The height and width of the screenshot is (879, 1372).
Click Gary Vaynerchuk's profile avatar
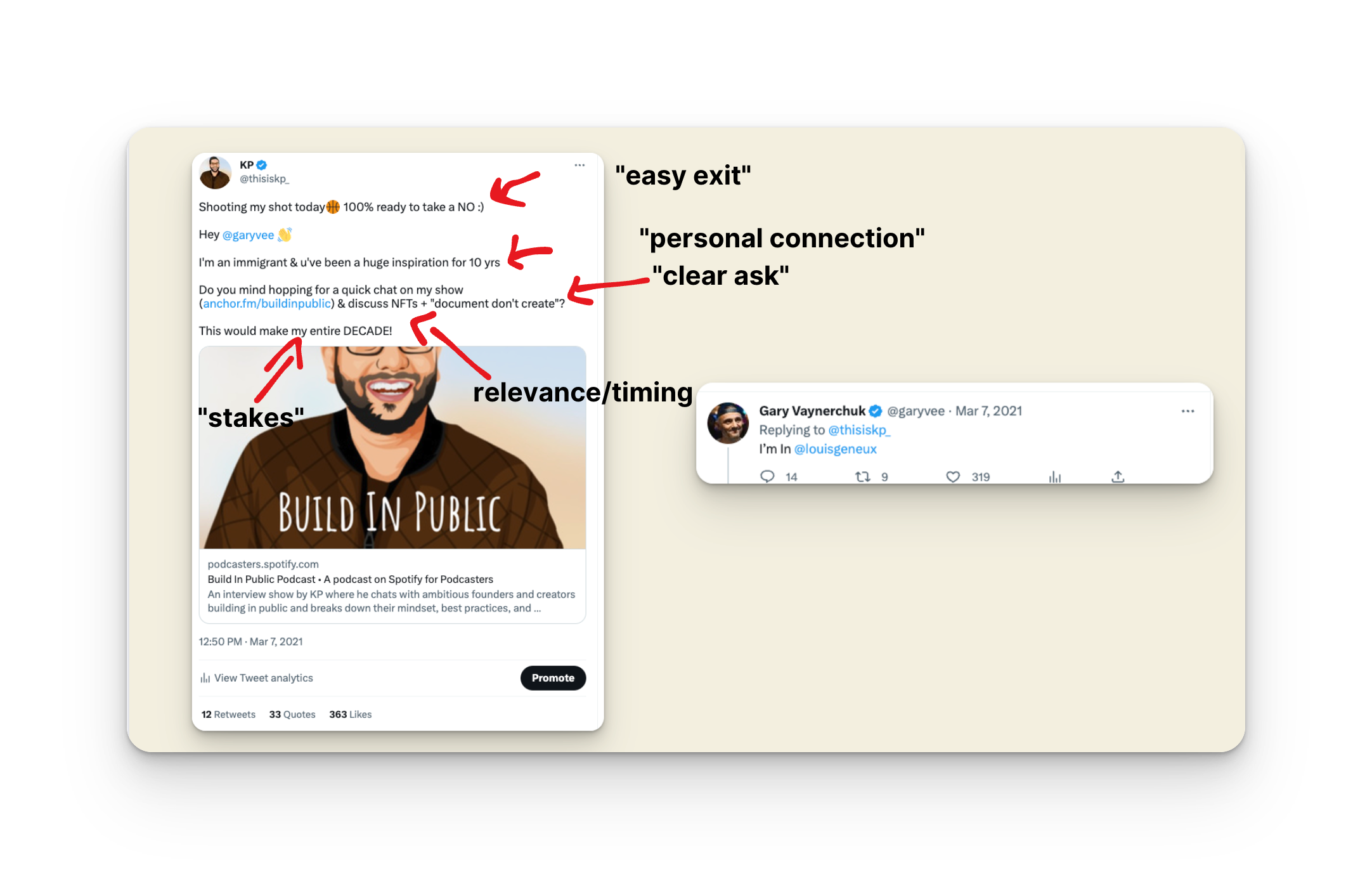point(728,422)
